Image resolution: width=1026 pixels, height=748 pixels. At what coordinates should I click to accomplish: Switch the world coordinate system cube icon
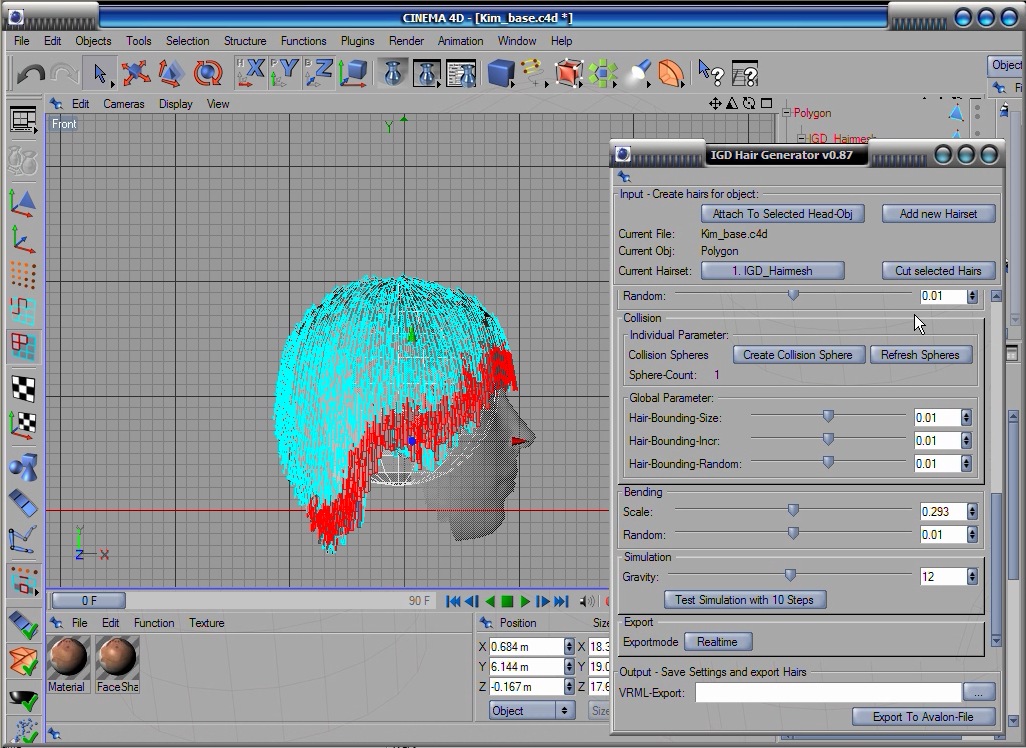353,73
